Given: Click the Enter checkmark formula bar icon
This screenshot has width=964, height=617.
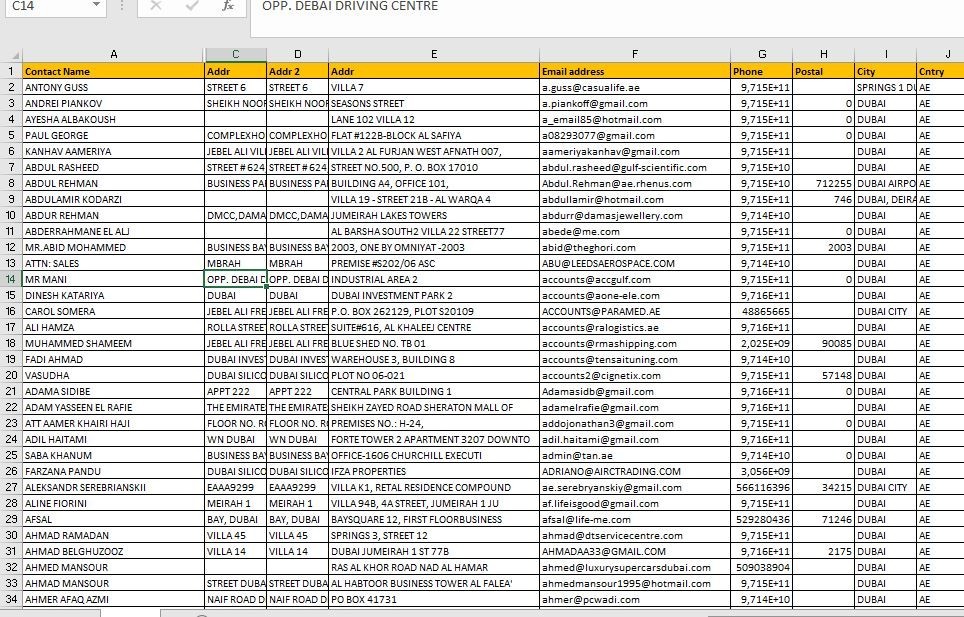Looking at the screenshot, I should (x=192, y=6).
